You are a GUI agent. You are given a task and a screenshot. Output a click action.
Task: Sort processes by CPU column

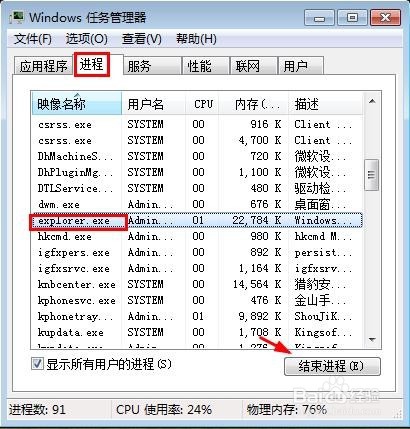(x=203, y=104)
